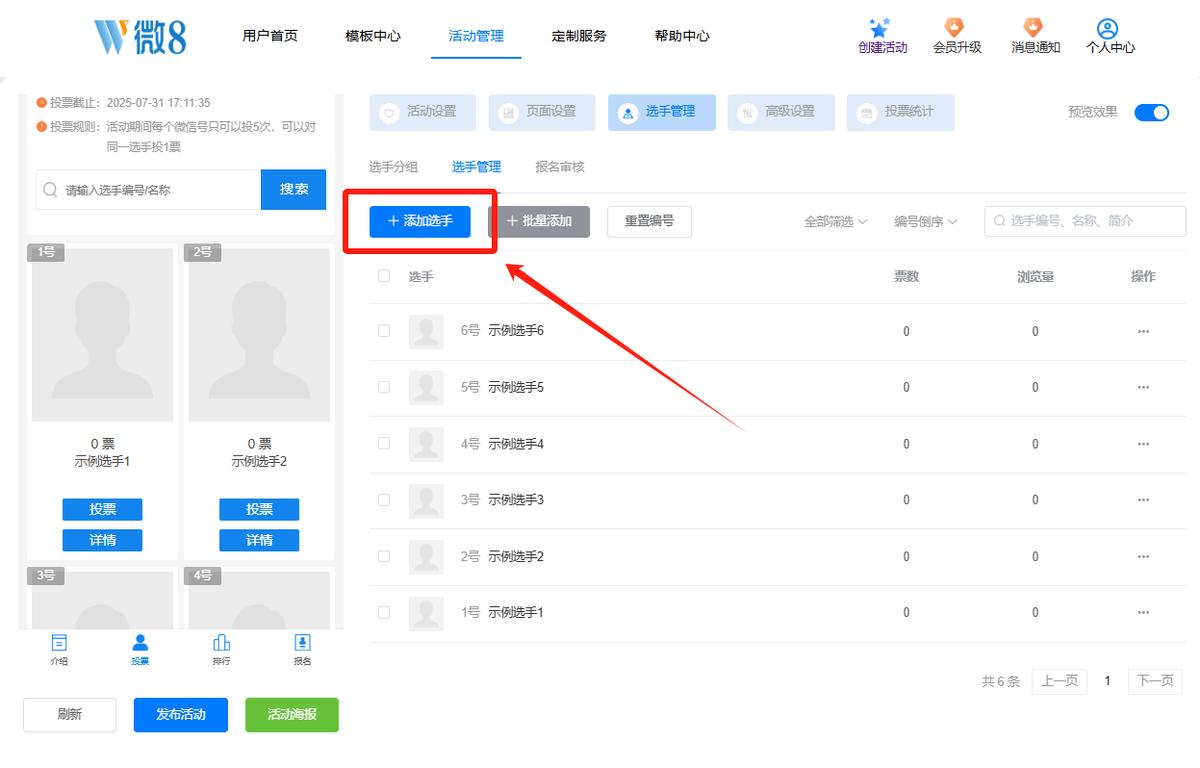Click the 重置编号 button

coord(649,221)
